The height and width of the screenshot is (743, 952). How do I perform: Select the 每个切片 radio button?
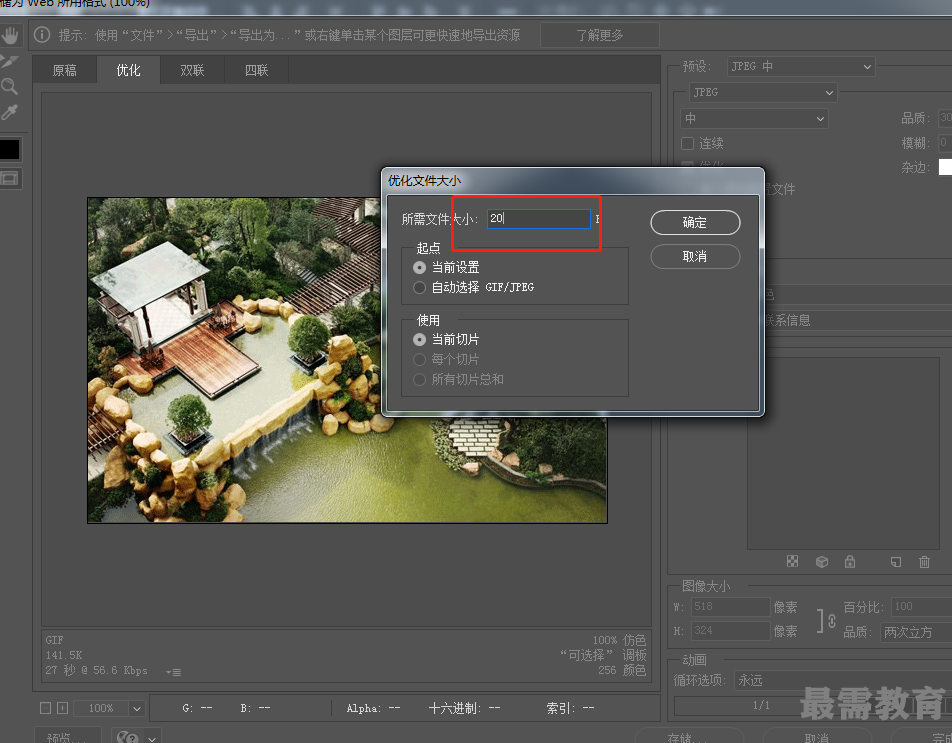pos(419,359)
